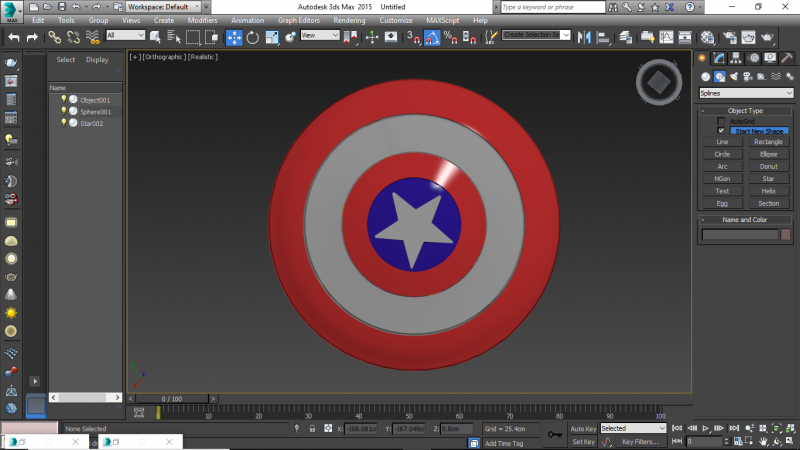Toggle visibility bulb of Object001
800x450 pixels.
(x=64, y=99)
